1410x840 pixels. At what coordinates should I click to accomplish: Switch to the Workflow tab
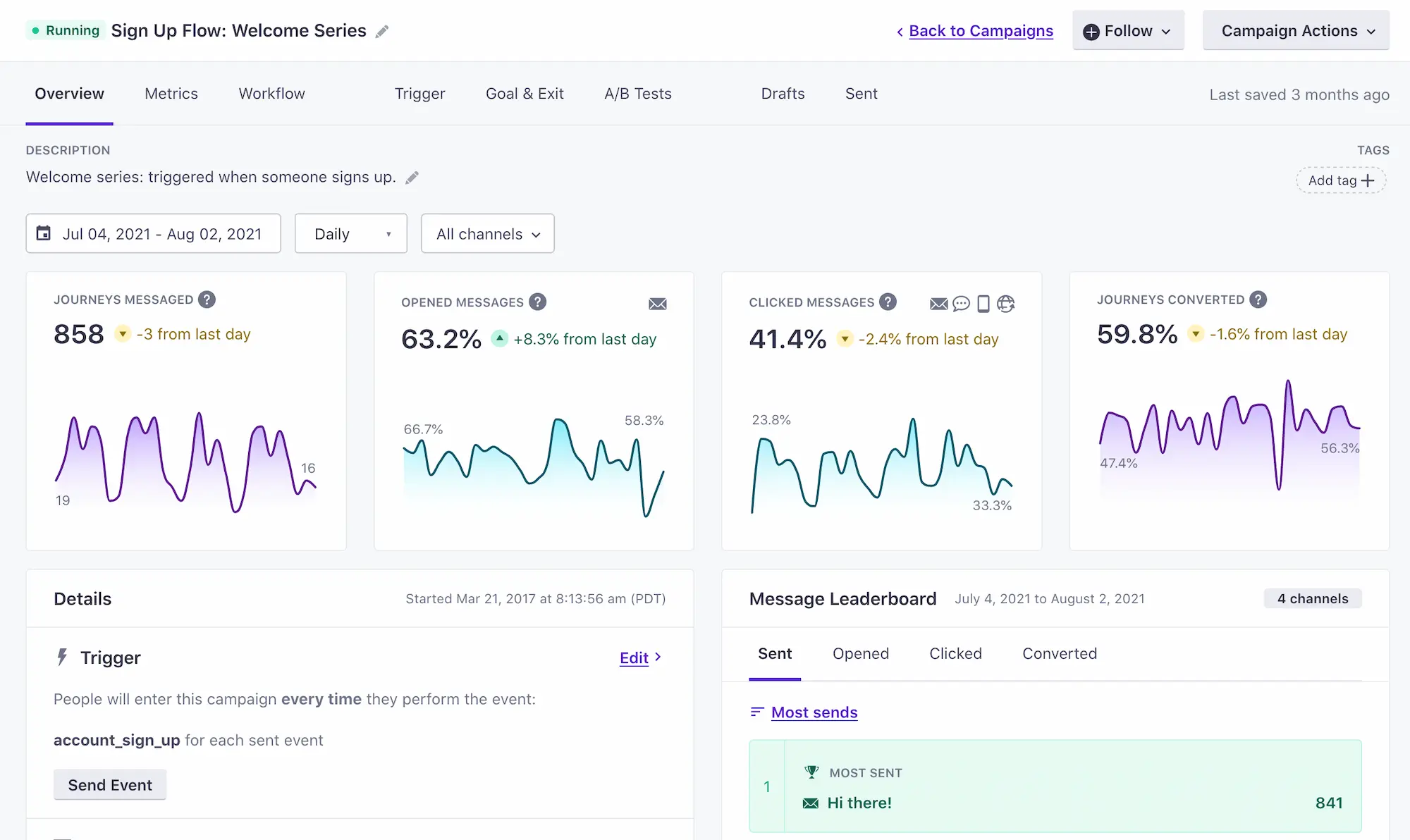(271, 94)
